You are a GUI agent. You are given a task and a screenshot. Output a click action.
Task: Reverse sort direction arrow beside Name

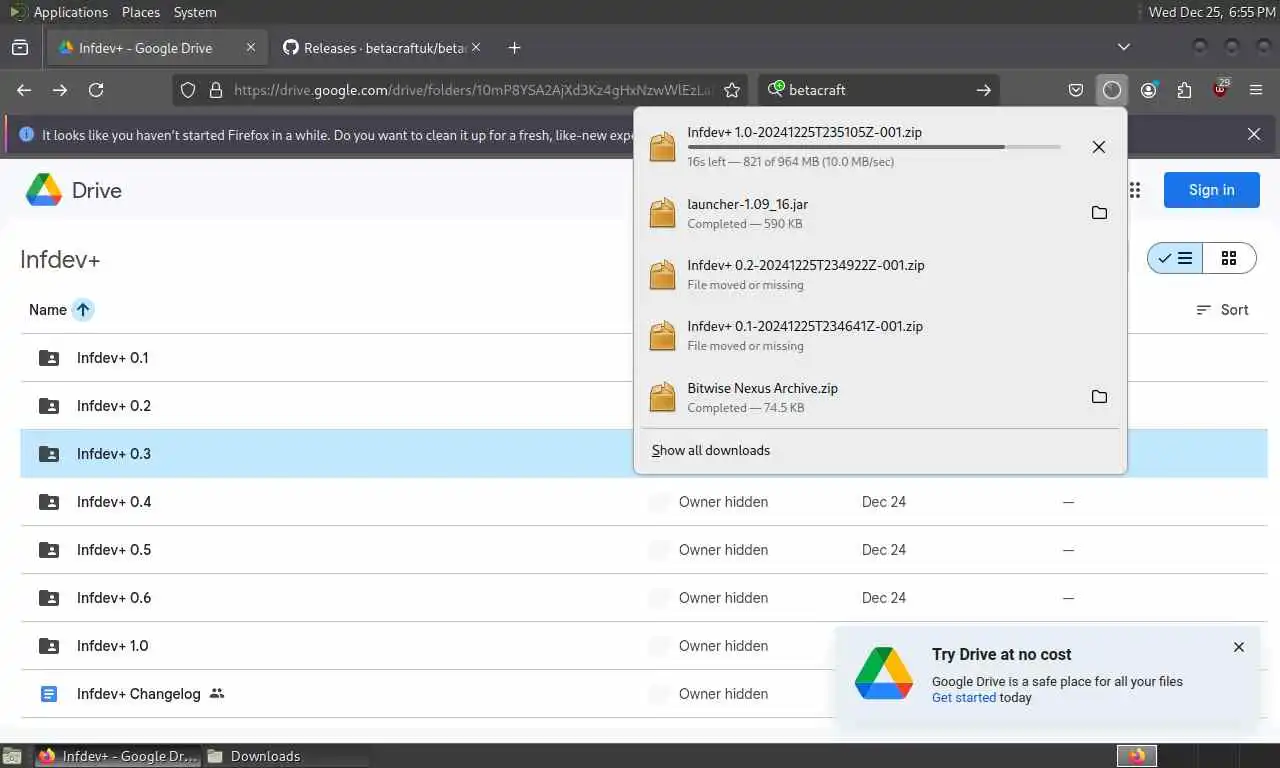click(83, 310)
